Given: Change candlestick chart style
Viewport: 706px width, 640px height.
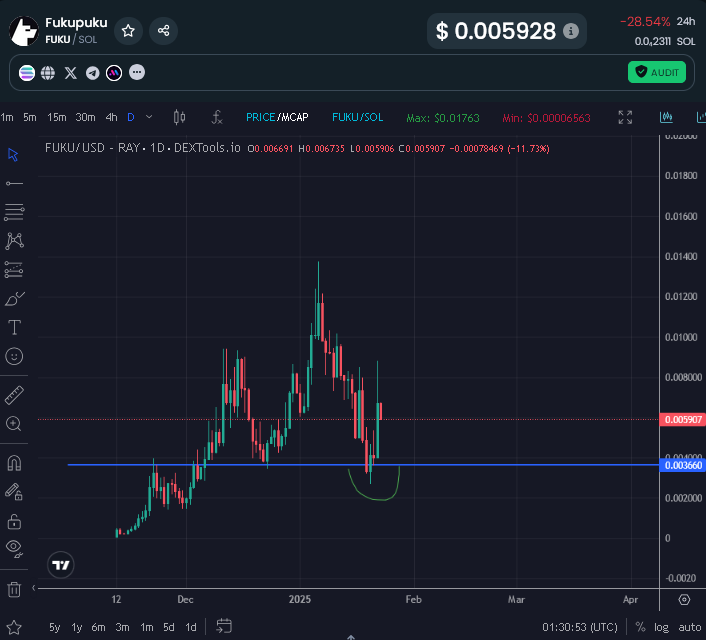Looking at the screenshot, I should (179, 118).
